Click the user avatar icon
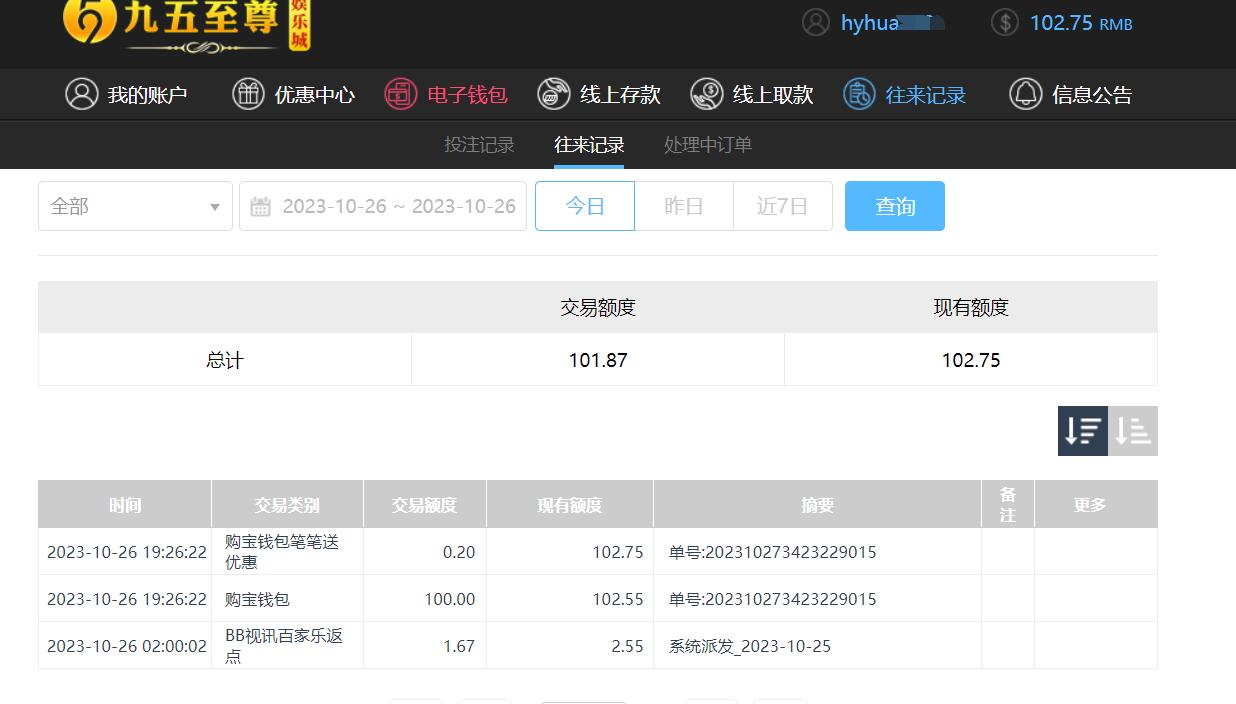This screenshot has width=1236, height=704. click(x=816, y=23)
